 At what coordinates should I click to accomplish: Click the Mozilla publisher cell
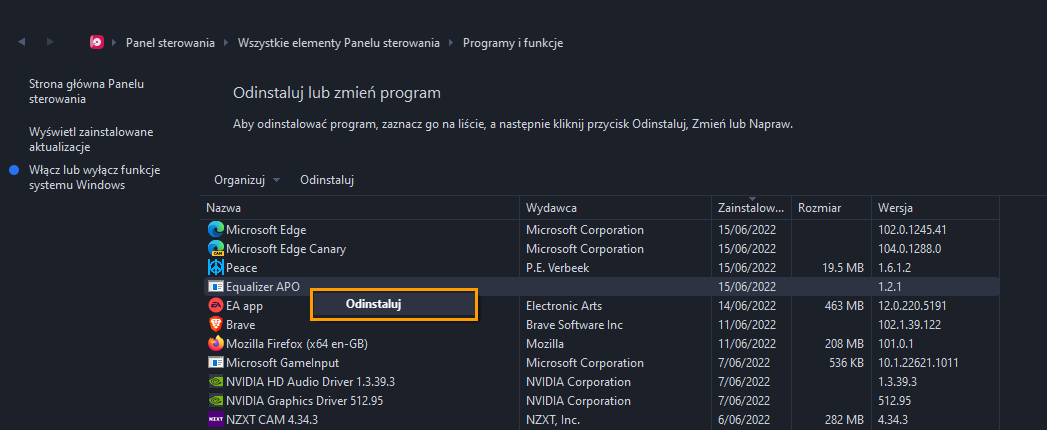click(545, 345)
